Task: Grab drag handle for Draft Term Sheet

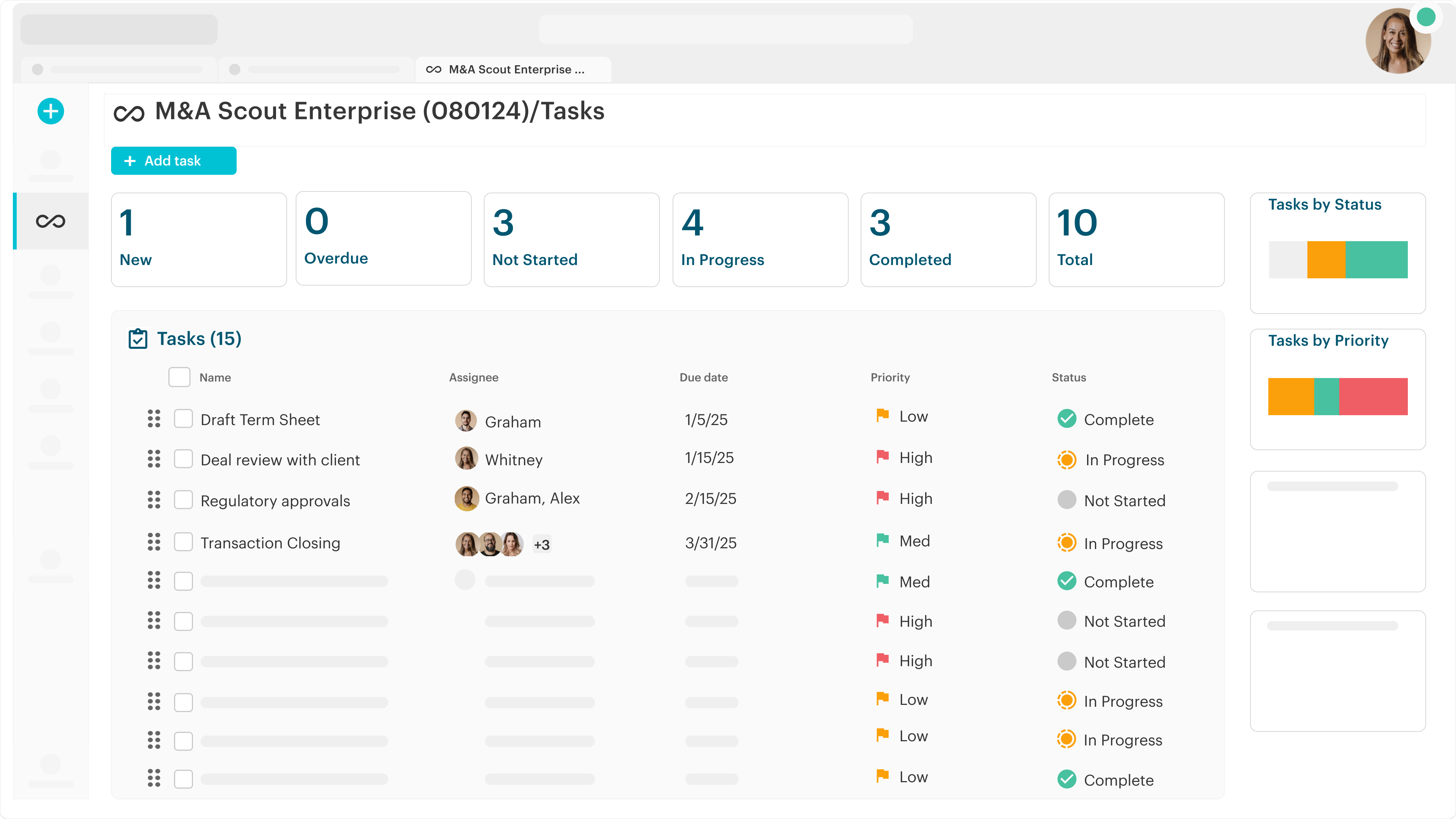Action: pyautogui.click(x=154, y=419)
